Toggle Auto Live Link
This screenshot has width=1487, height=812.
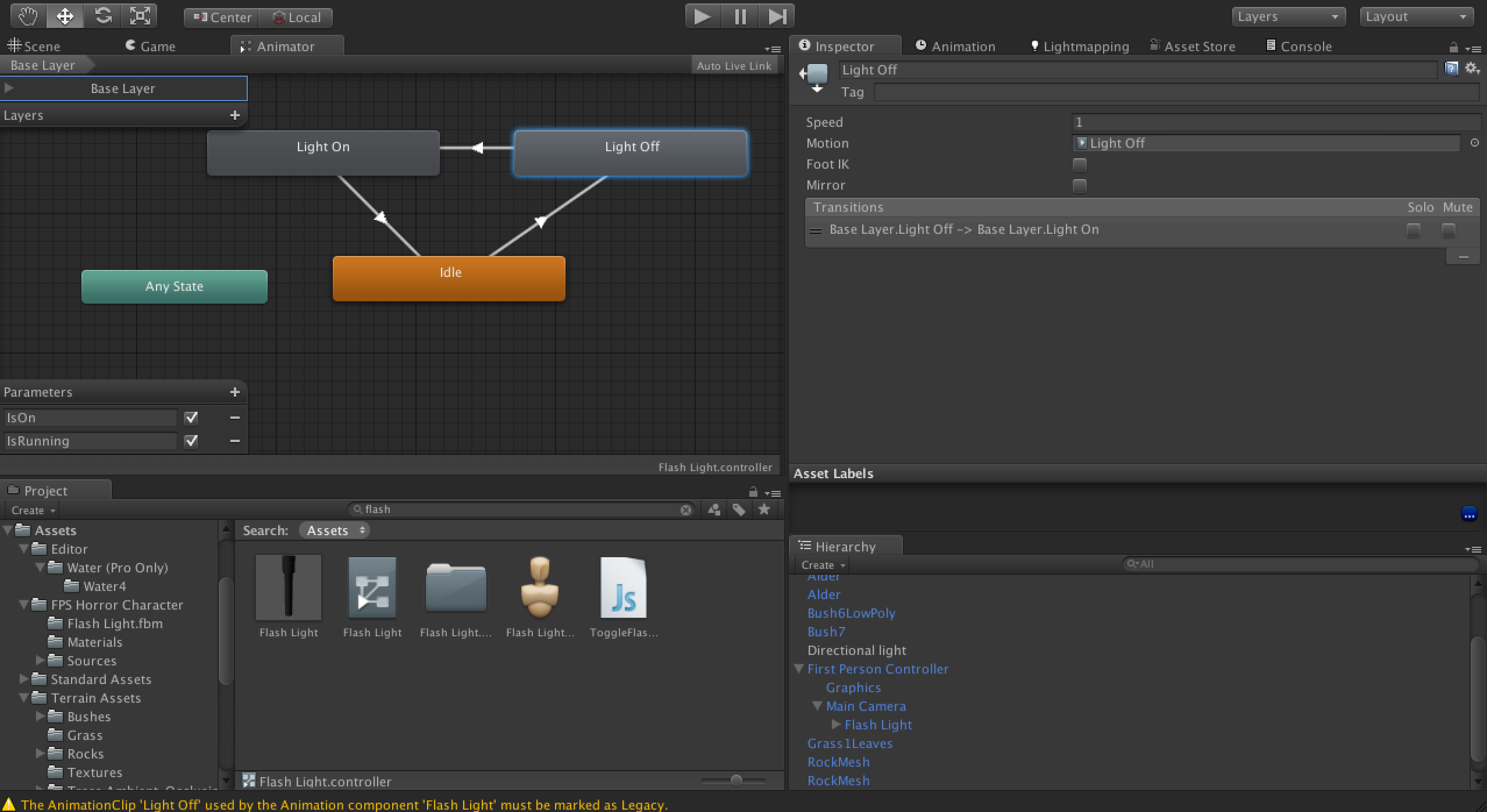click(x=734, y=66)
